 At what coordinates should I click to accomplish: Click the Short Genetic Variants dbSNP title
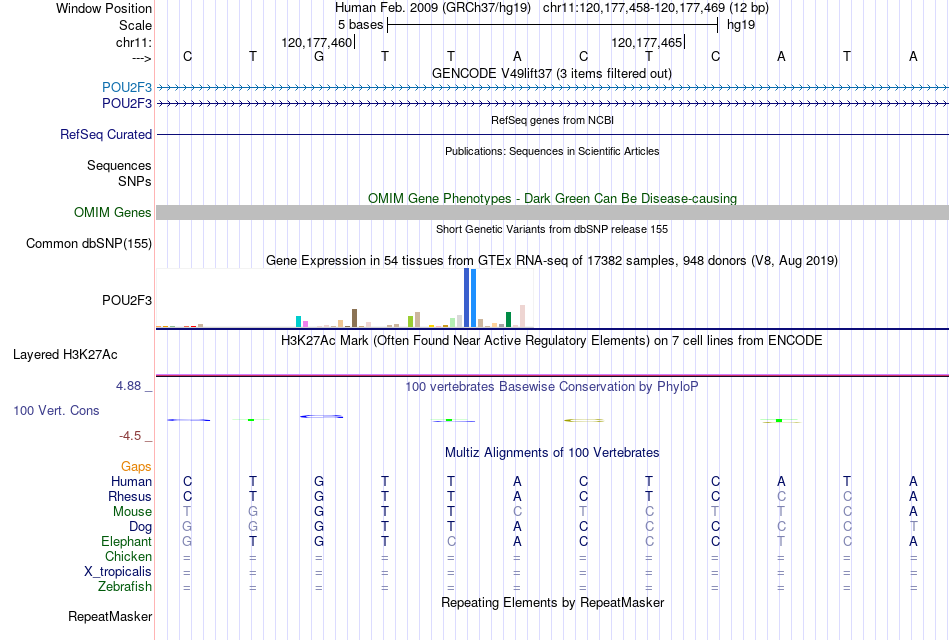[x=552, y=229]
